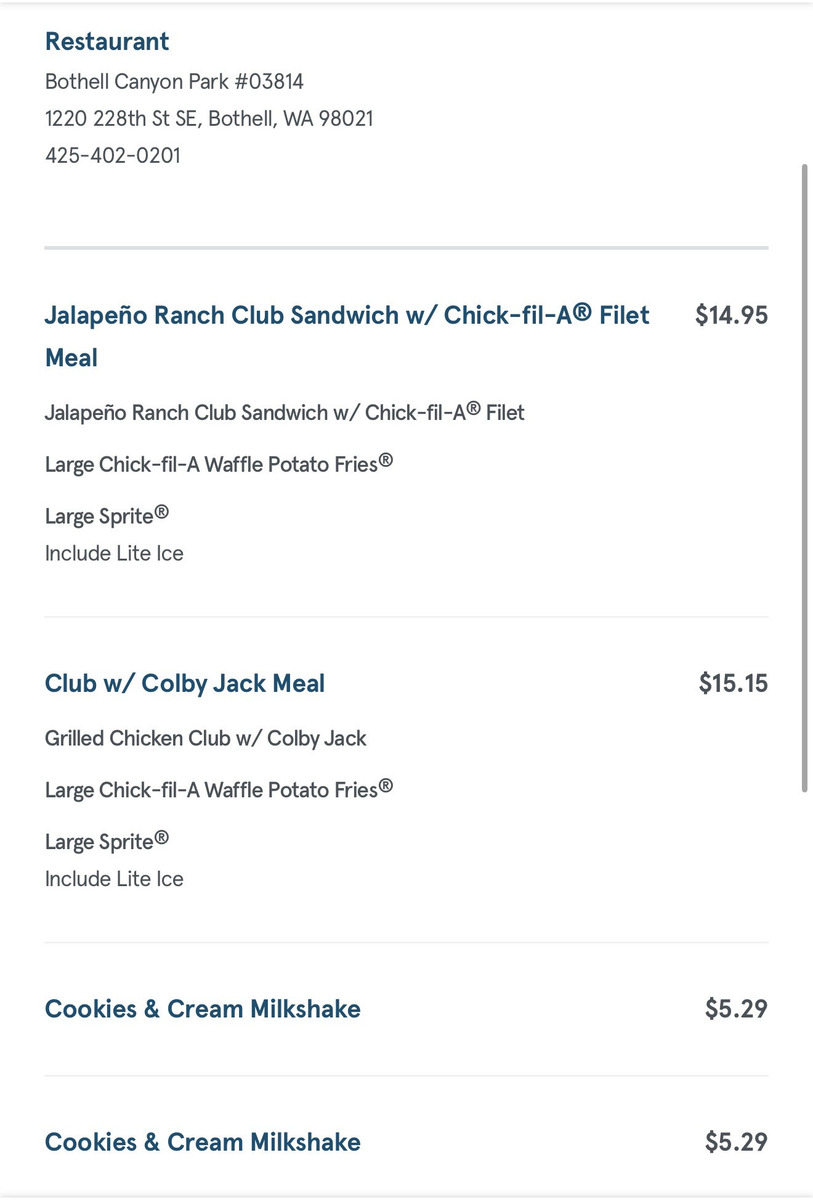The width and height of the screenshot is (813, 1200).
Task: Click the $15.15 price
Action: tap(733, 684)
